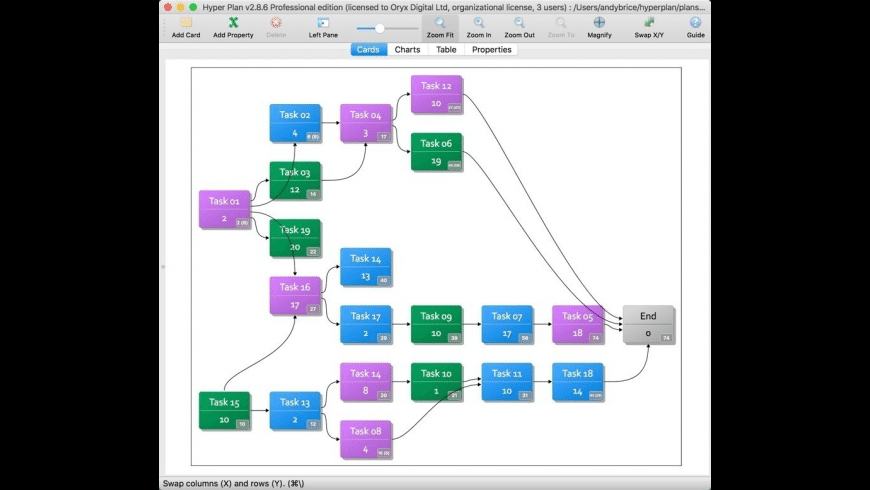Image resolution: width=870 pixels, height=490 pixels.
Task: Click the Zoom In icon
Action: [x=479, y=23]
